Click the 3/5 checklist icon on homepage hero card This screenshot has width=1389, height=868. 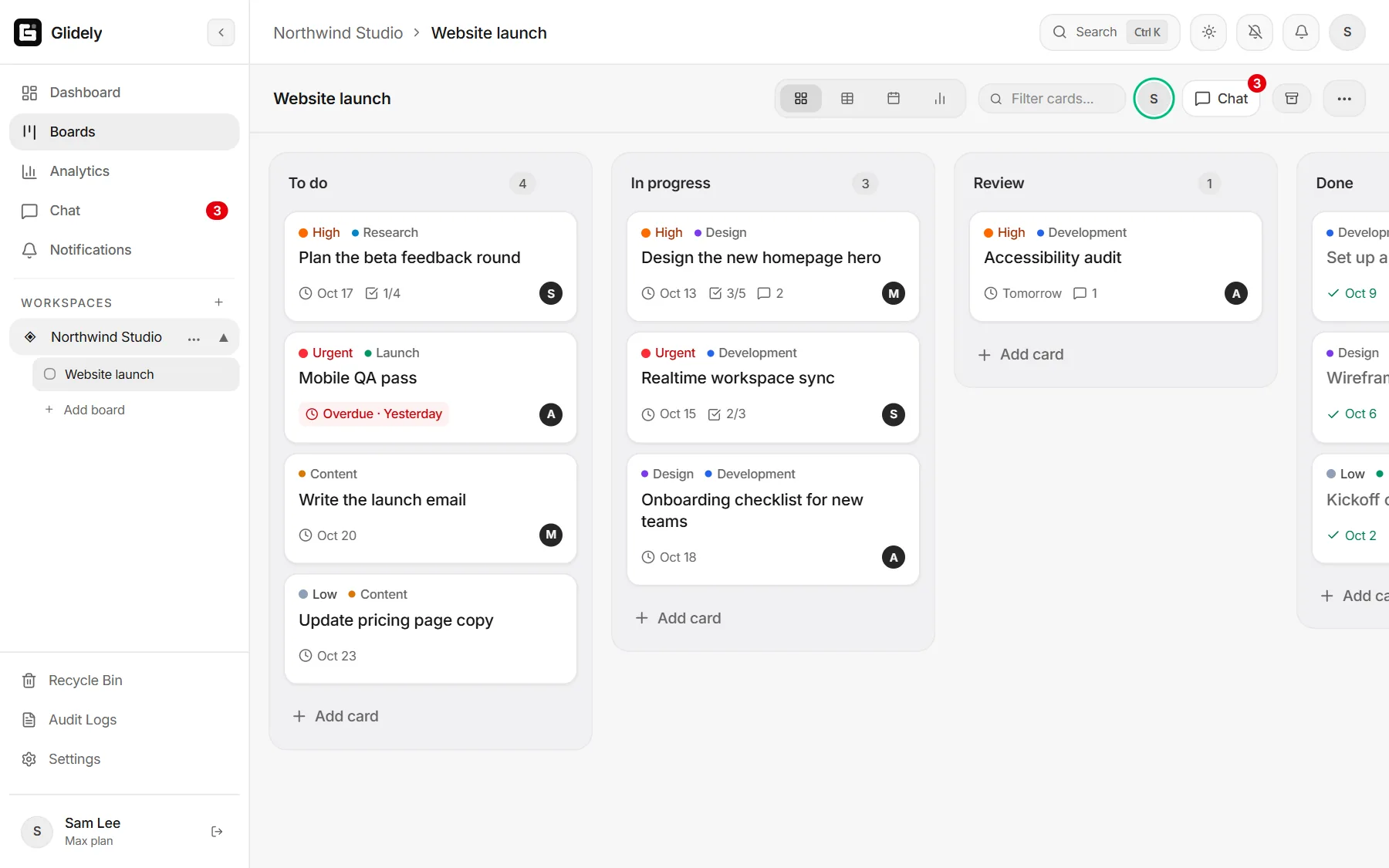click(x=715, y=293)
